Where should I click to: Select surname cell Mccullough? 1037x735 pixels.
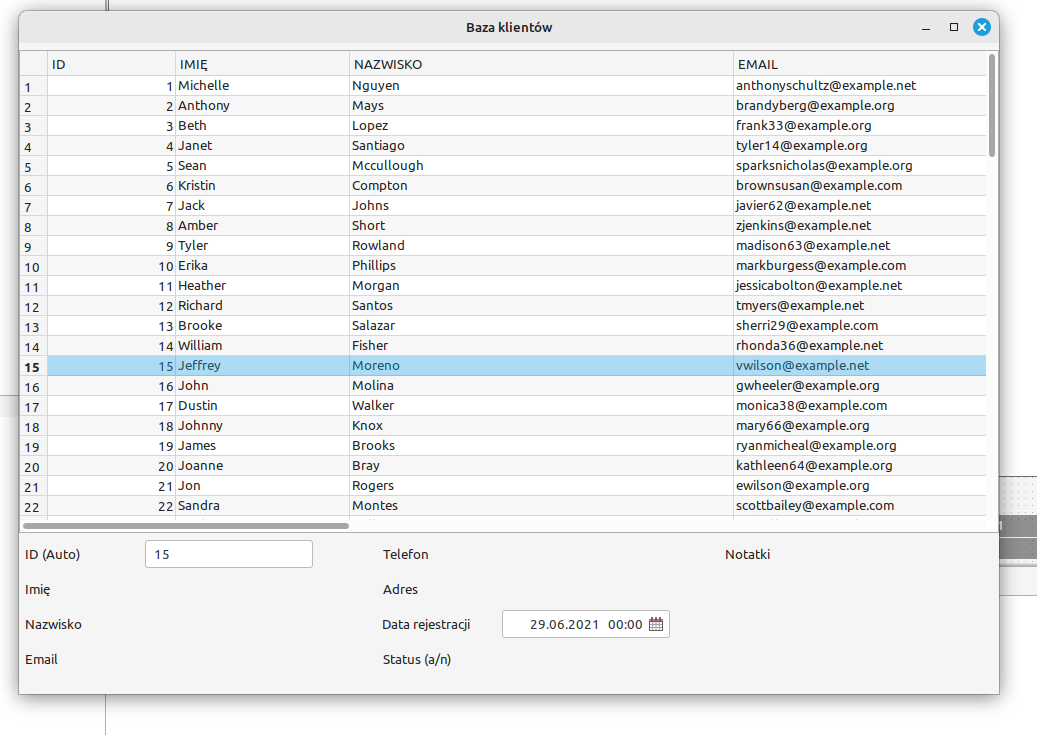pyautogui.click(x=388, y=166)
